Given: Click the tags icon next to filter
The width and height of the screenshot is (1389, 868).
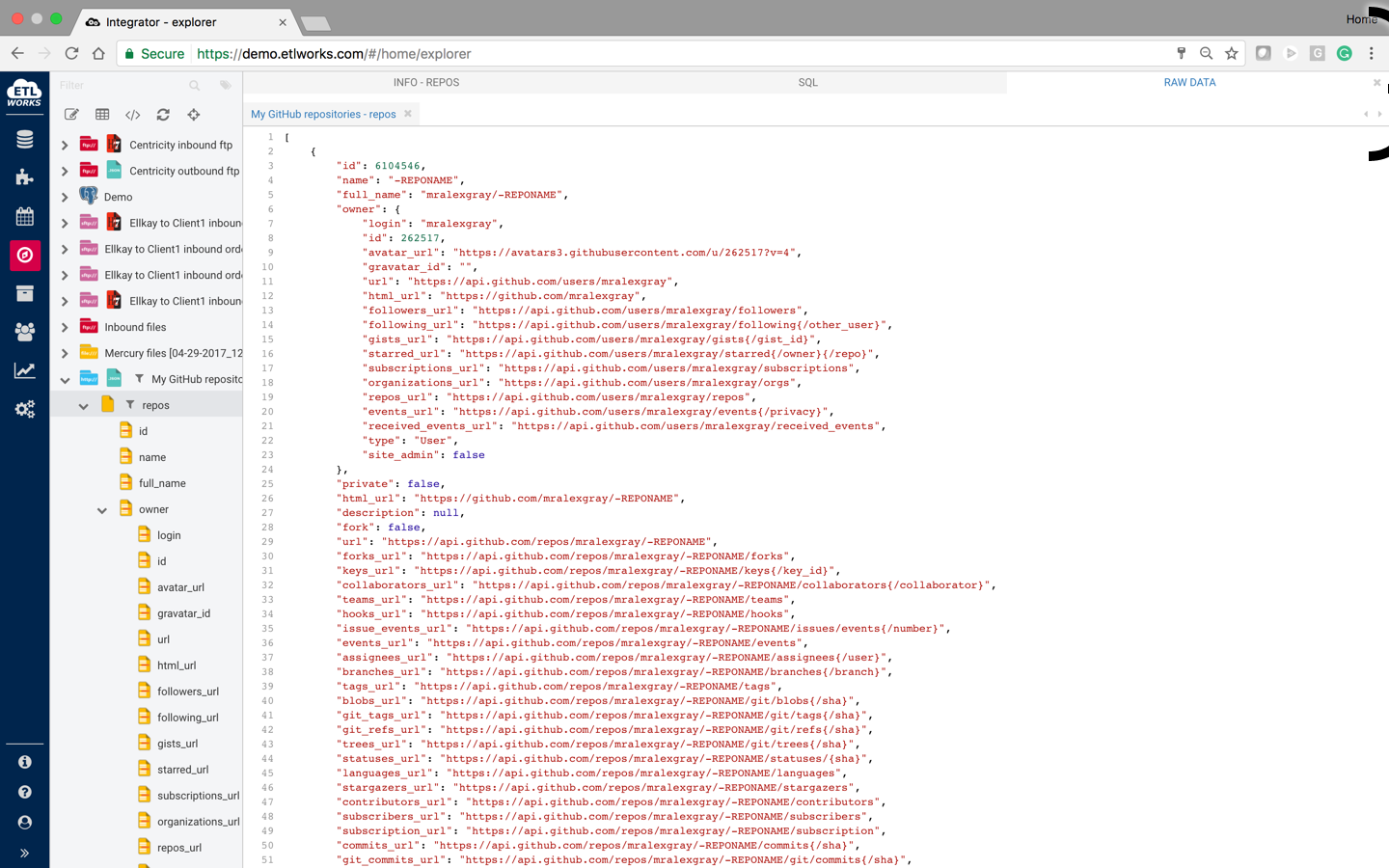Looking at the screenshot, I should [x=226, y=85].
